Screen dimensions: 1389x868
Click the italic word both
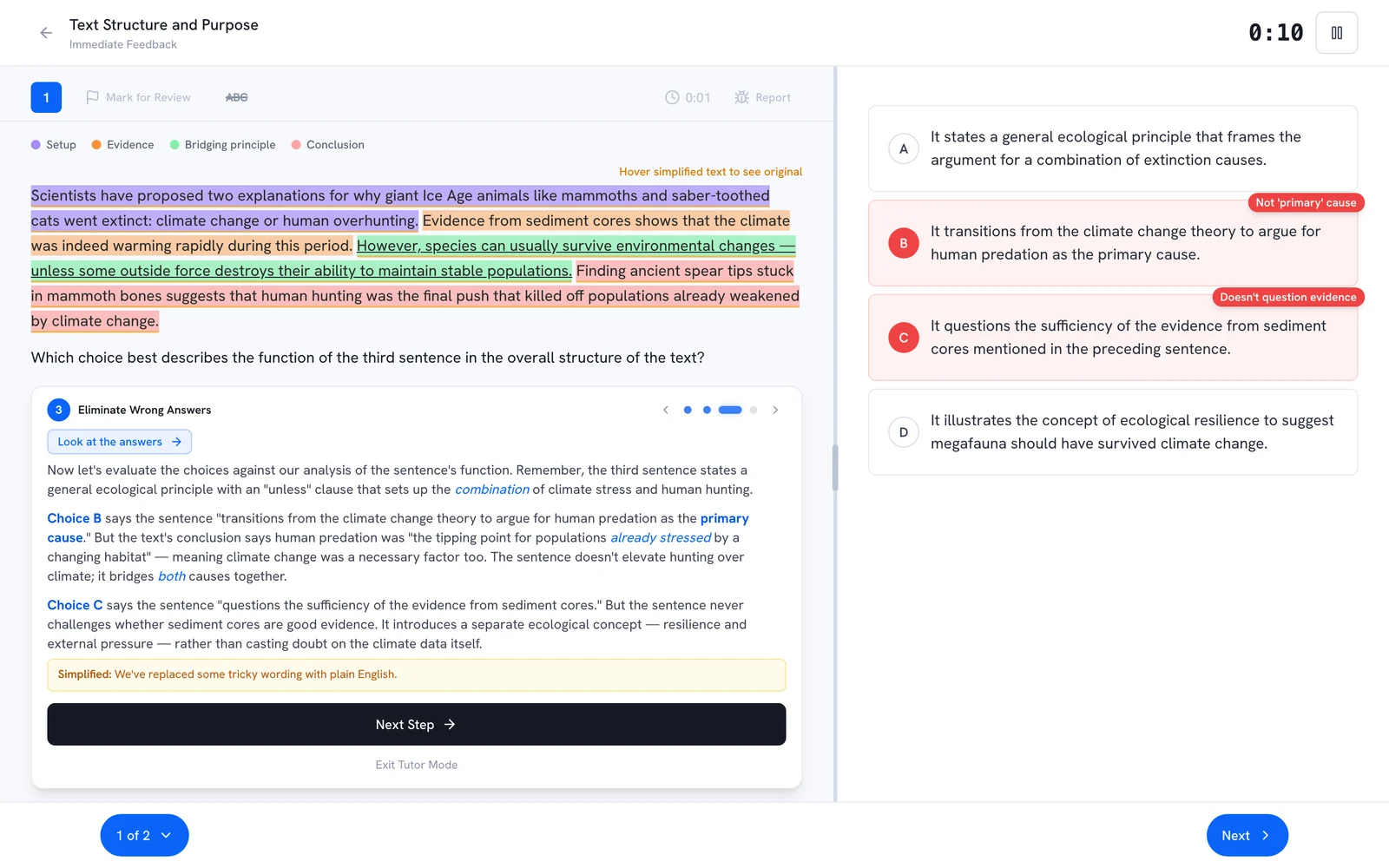click(172, 576)
